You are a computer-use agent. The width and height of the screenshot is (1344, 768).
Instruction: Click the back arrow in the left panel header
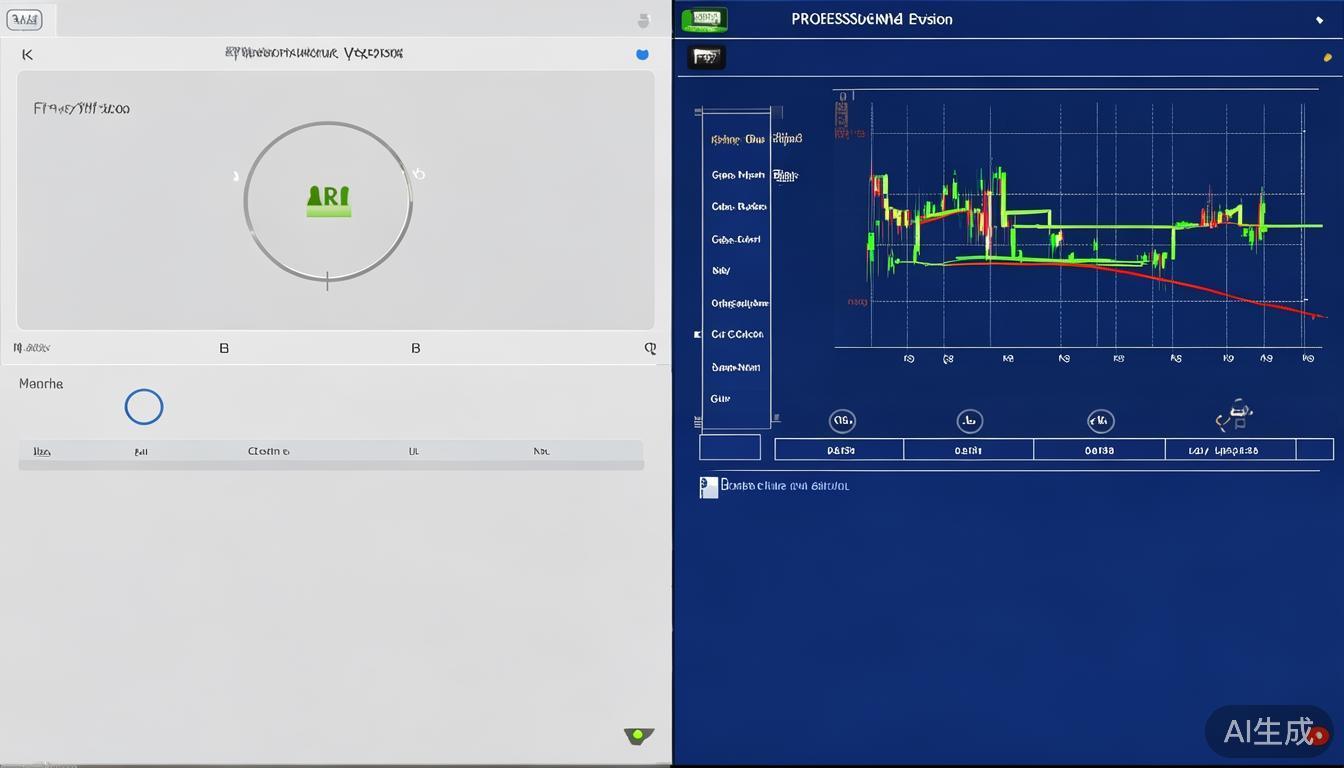[27, 55]
